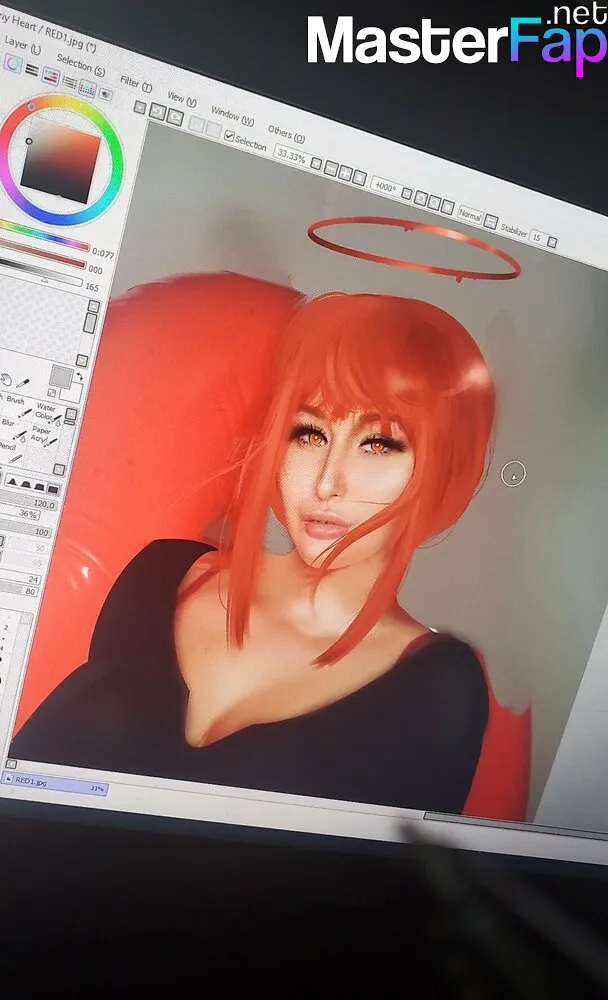Click scroll-down arrow of scratchpad panel
Viewport: 608px width, 1000px height.
82,360
